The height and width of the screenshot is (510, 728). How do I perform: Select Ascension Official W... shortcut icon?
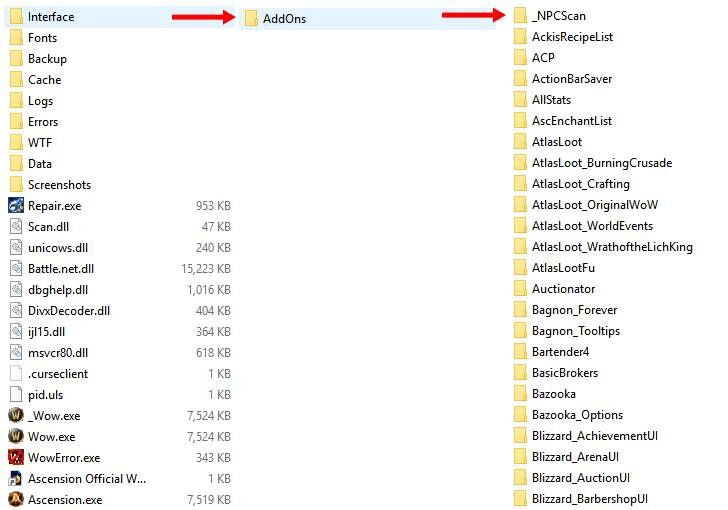pyautogui.click(x=16, y=478)
